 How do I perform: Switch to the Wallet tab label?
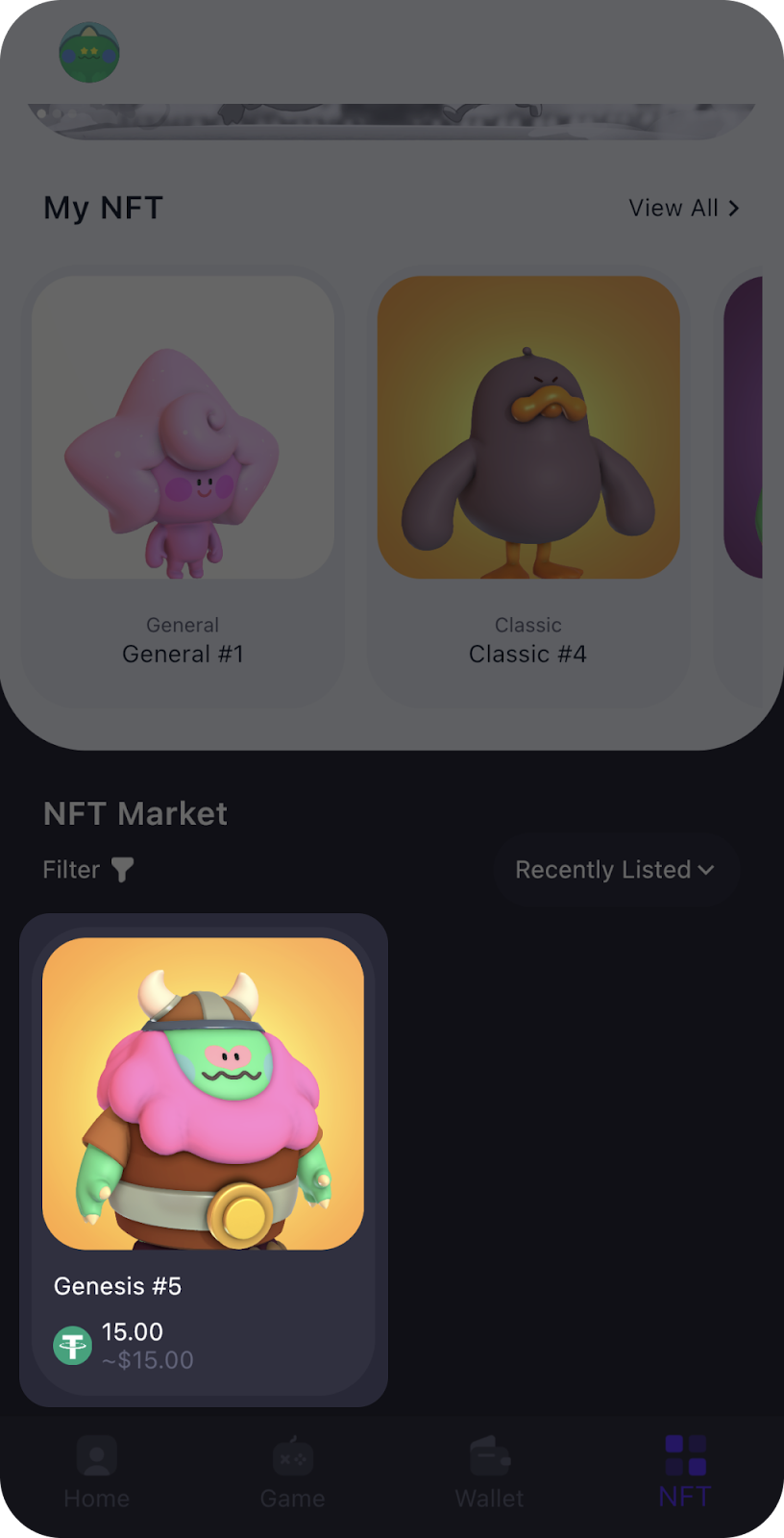(490, 1499)
